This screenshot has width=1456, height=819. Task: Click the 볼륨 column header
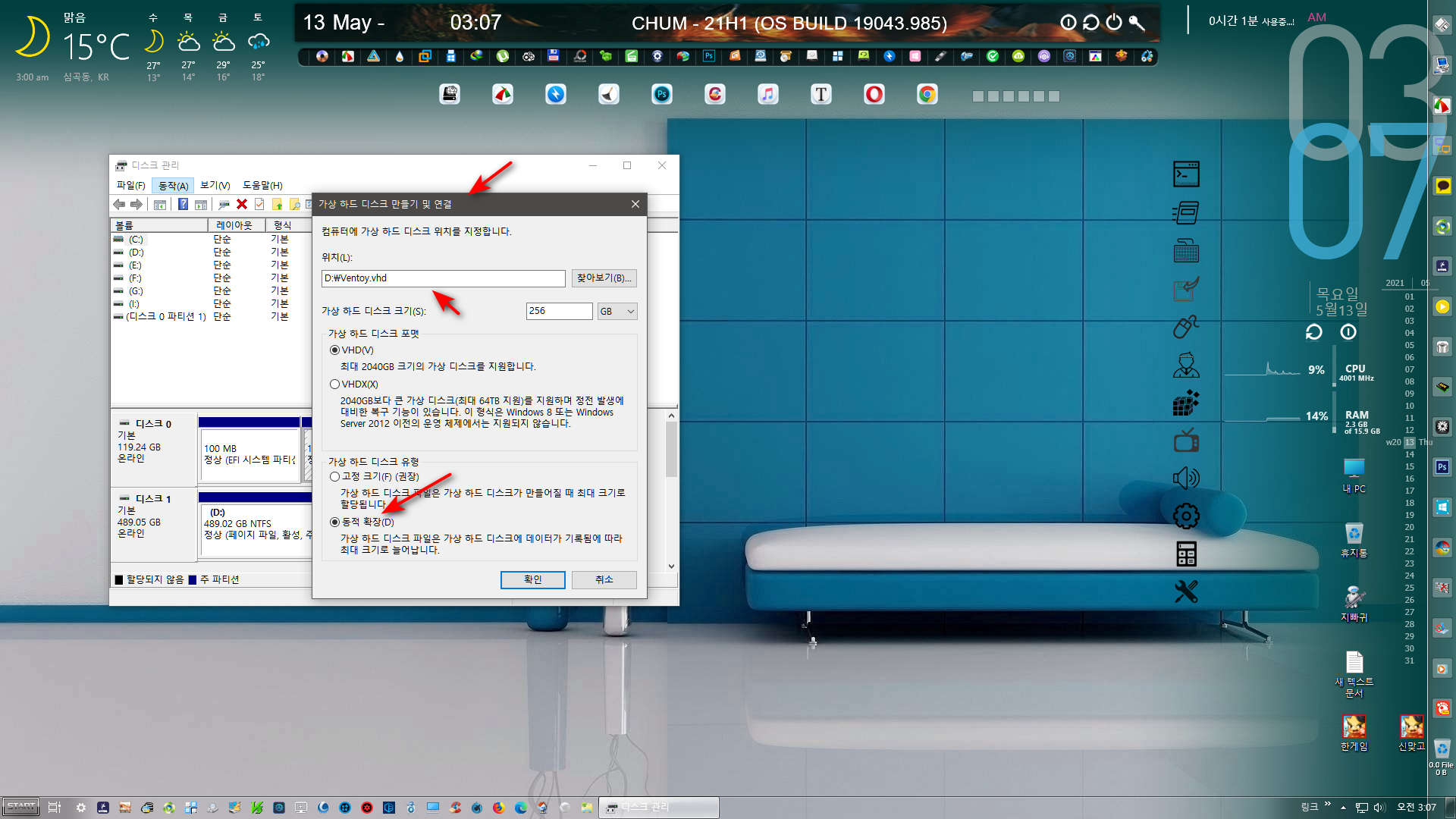tap(159, 225)
